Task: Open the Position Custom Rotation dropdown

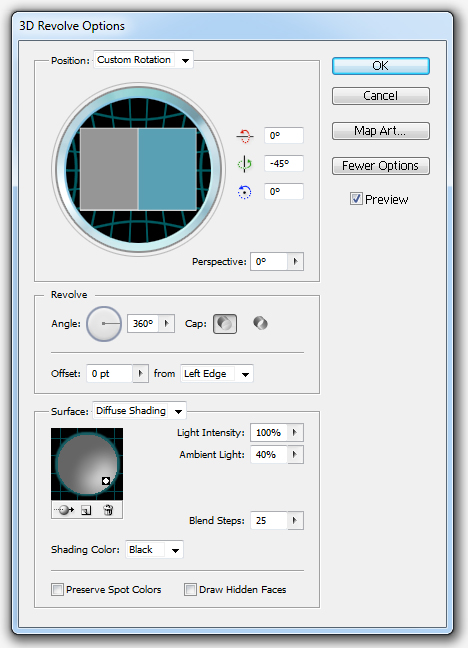Action: pyautogui.click(x=143, y=60)
